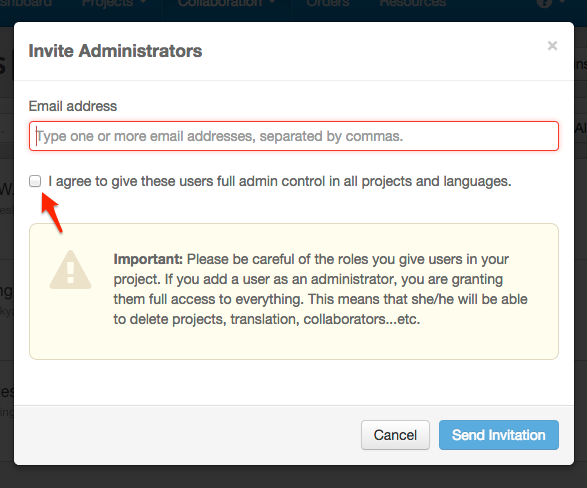Focus the email addresses input field
587x488 pixels.
click(x=294, y=136)
